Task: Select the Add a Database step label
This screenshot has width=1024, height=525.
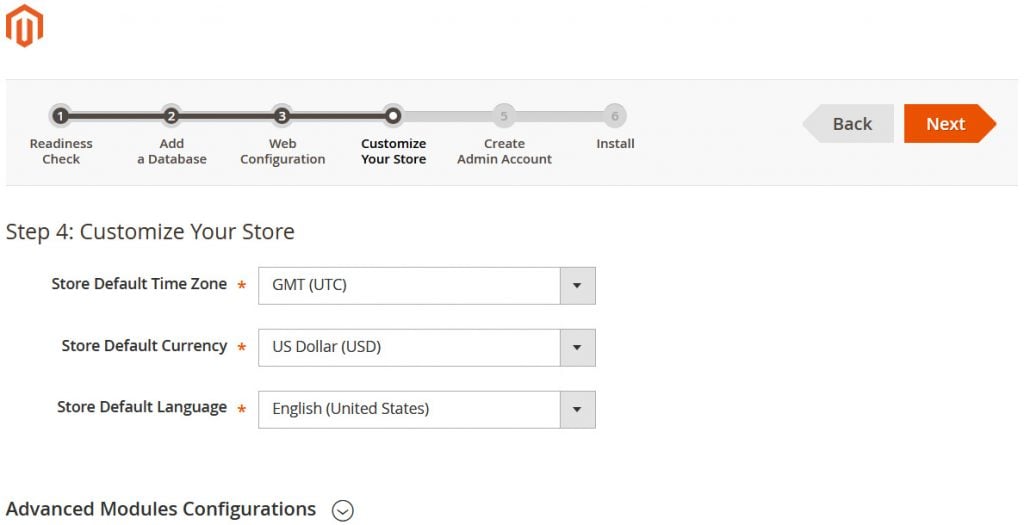Action: click(172, 151)
